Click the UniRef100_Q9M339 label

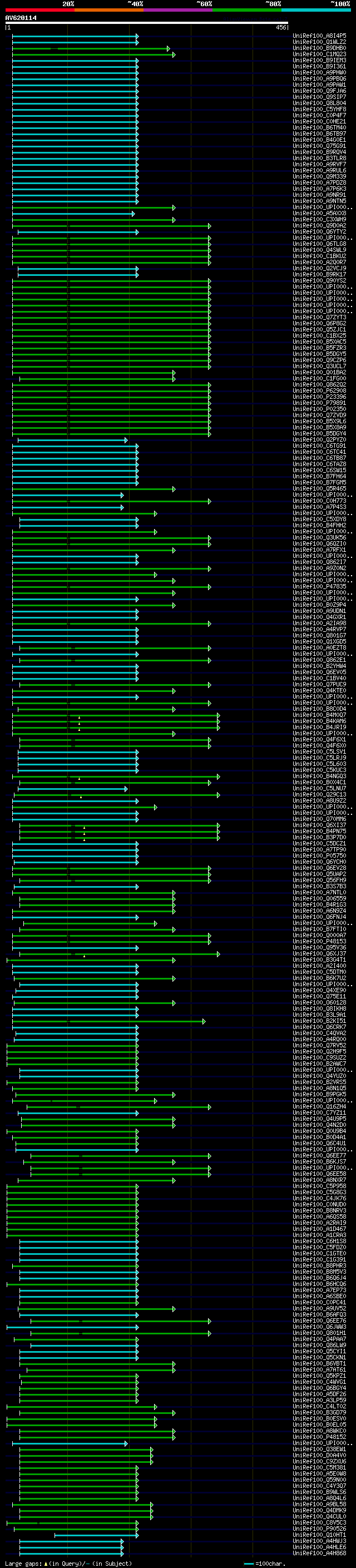319,176
